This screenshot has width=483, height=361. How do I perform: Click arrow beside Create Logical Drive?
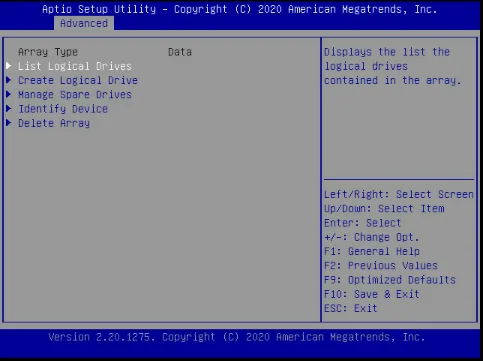[9, 80]
